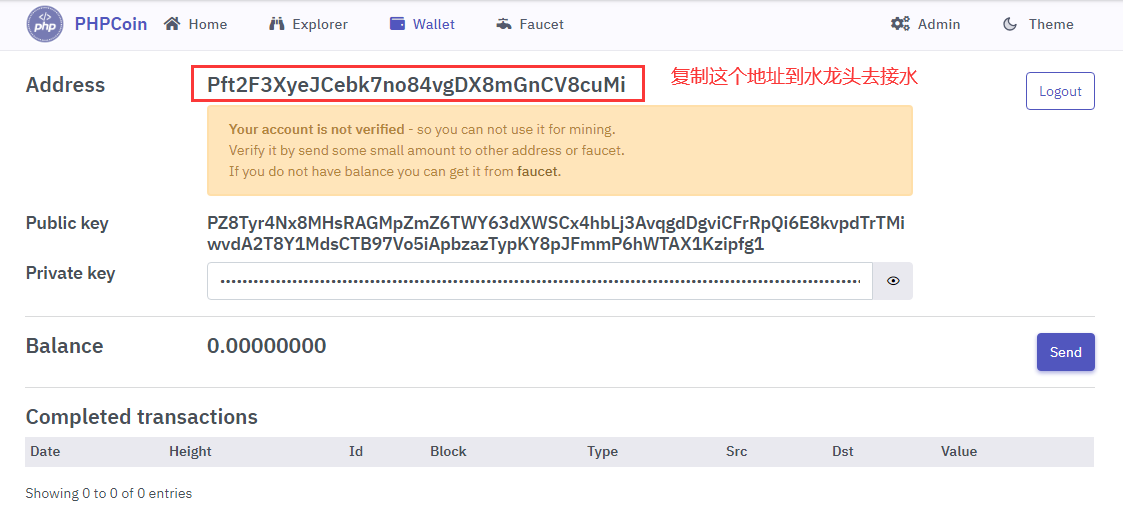Sort transactions by Date column
The height and width of the screenshot is (527, 1123).
click(45, 451)
